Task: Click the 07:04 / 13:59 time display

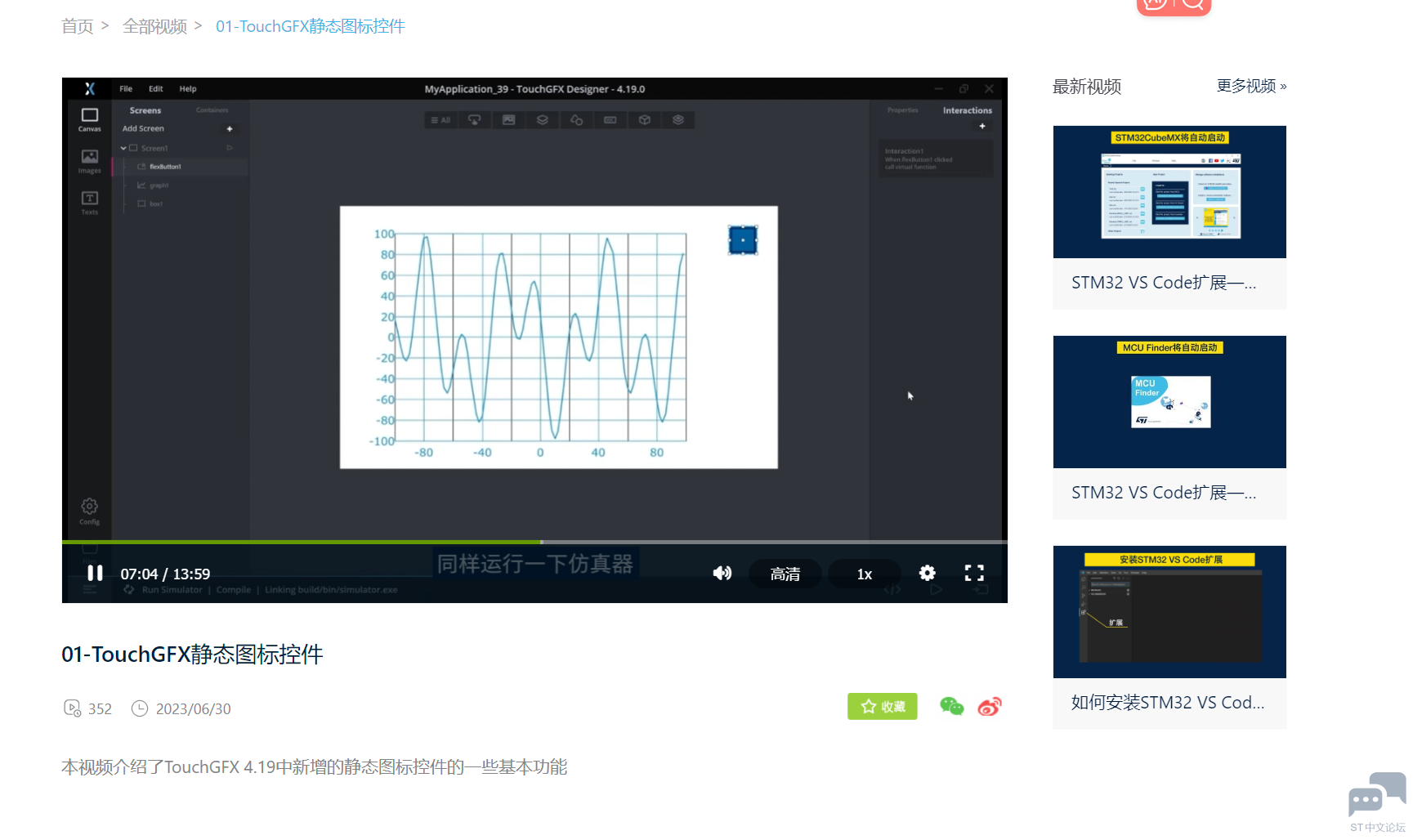Action: (x=165, y=574)
